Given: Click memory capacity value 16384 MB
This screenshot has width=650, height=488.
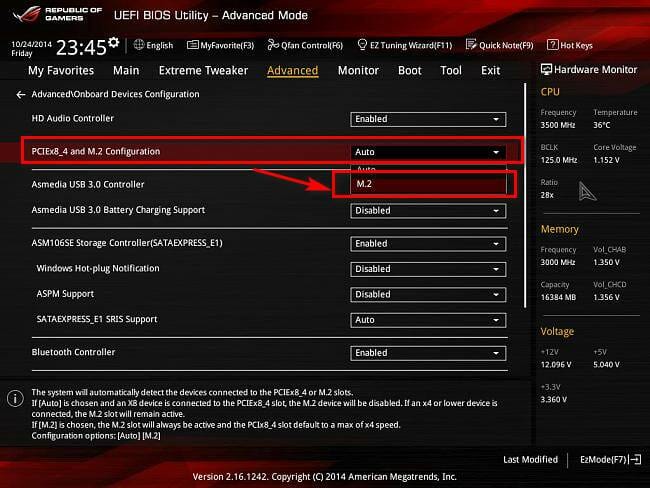Looking at the screenshot, I should 558,297.
